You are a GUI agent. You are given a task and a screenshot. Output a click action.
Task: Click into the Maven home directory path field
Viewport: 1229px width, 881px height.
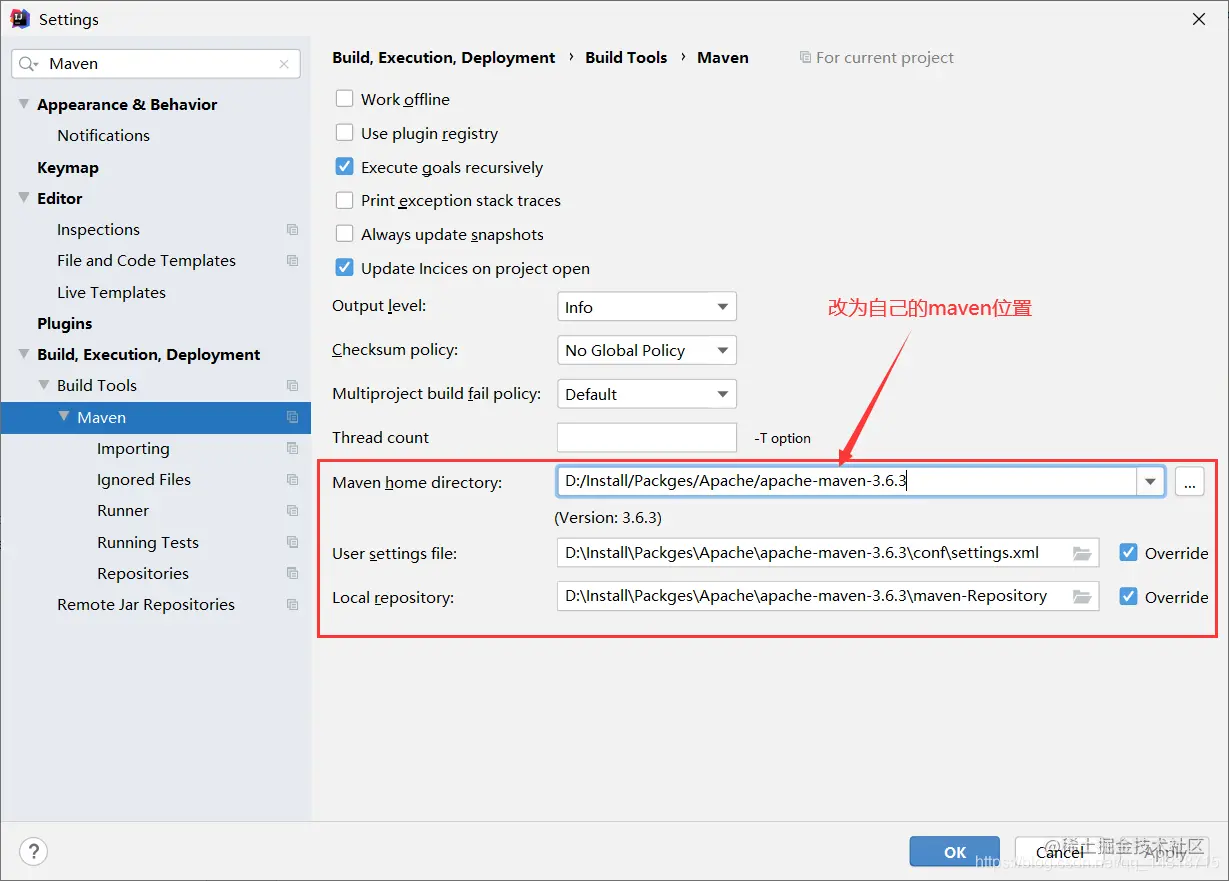point(847,482)
